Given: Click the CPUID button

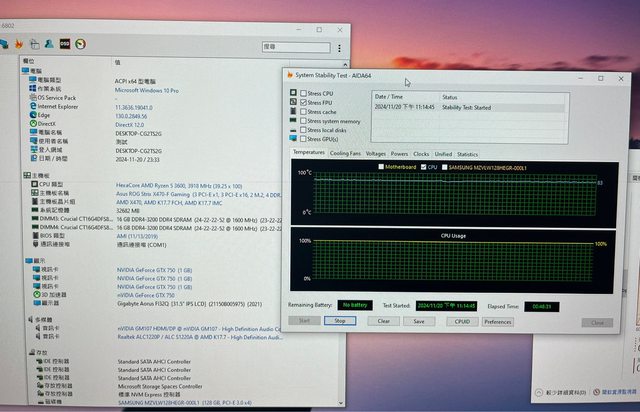Looking at the screenshot, I should tap(461, 321).
